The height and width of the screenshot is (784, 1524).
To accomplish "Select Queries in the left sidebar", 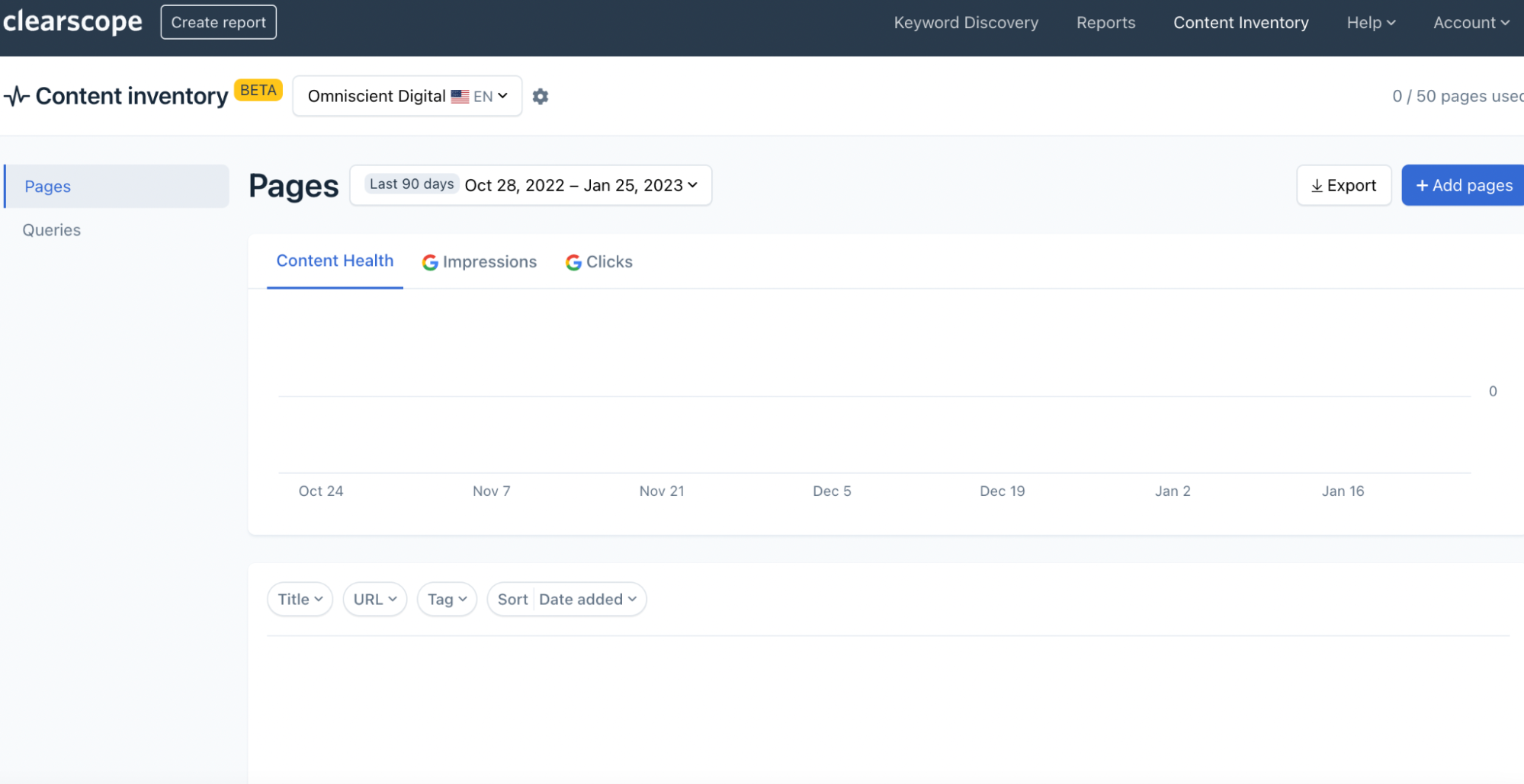I will [51, 229].
